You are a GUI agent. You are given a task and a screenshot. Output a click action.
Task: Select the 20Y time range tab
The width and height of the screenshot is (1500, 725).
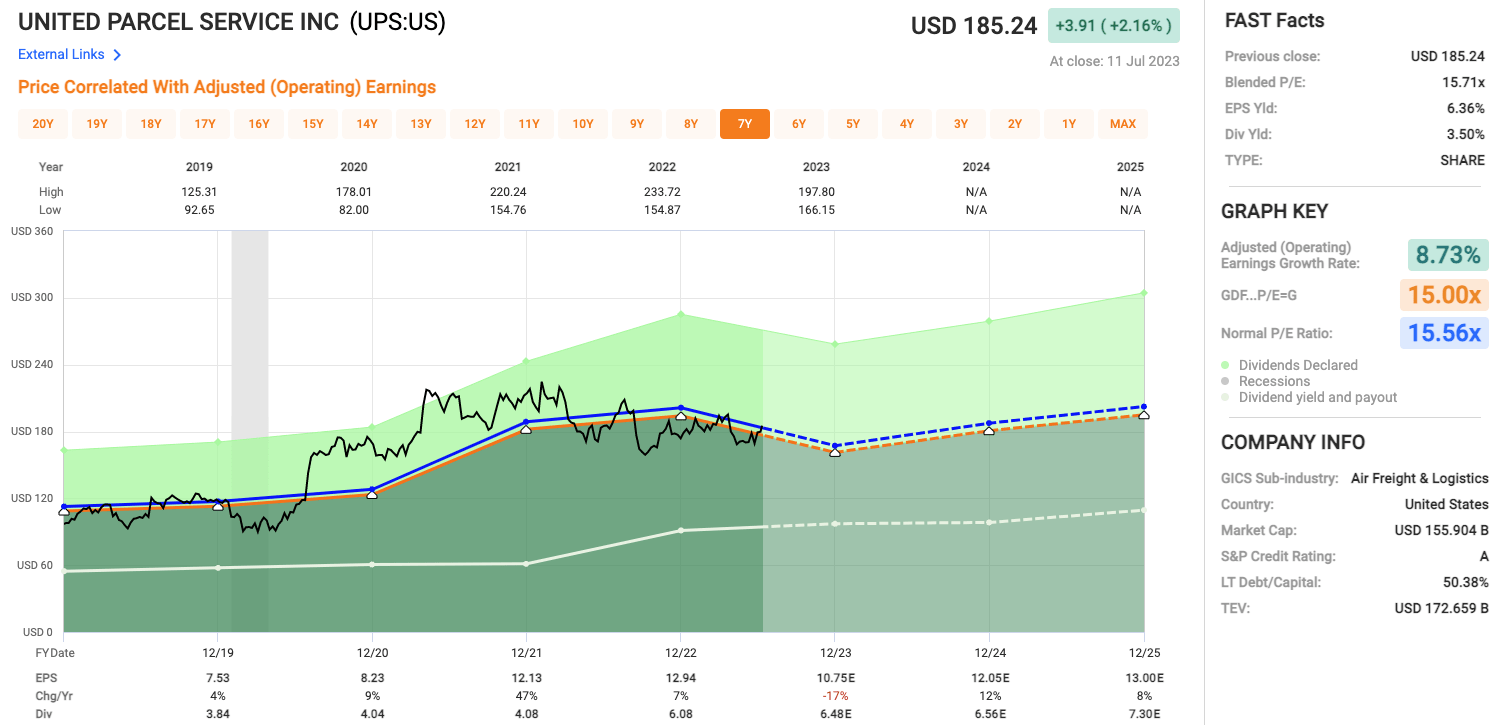coord(43,124)
